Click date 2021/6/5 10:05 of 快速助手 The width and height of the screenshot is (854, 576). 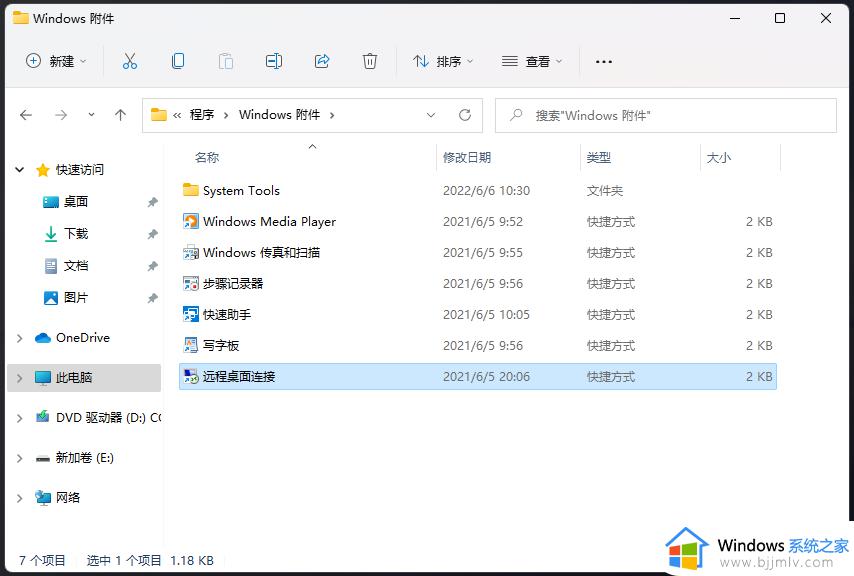(x=486, y=315)
